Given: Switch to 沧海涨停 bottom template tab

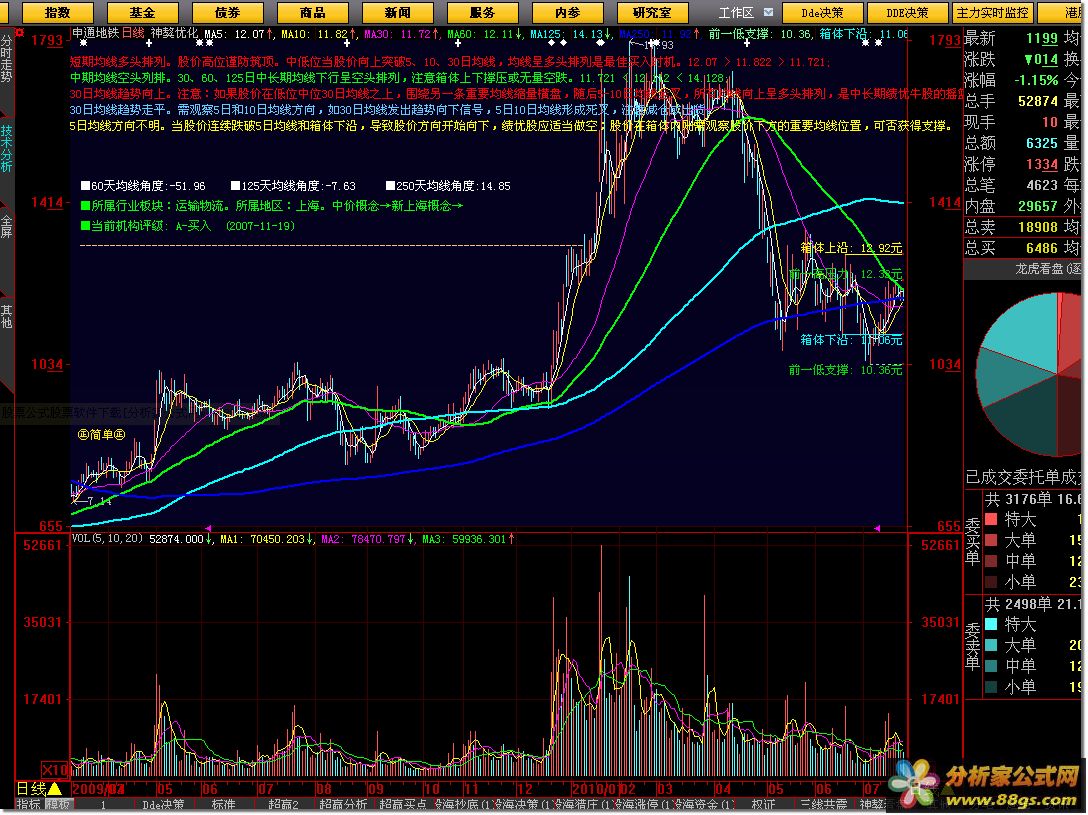Looking at the screenshot, I should [x=643, y=805].
